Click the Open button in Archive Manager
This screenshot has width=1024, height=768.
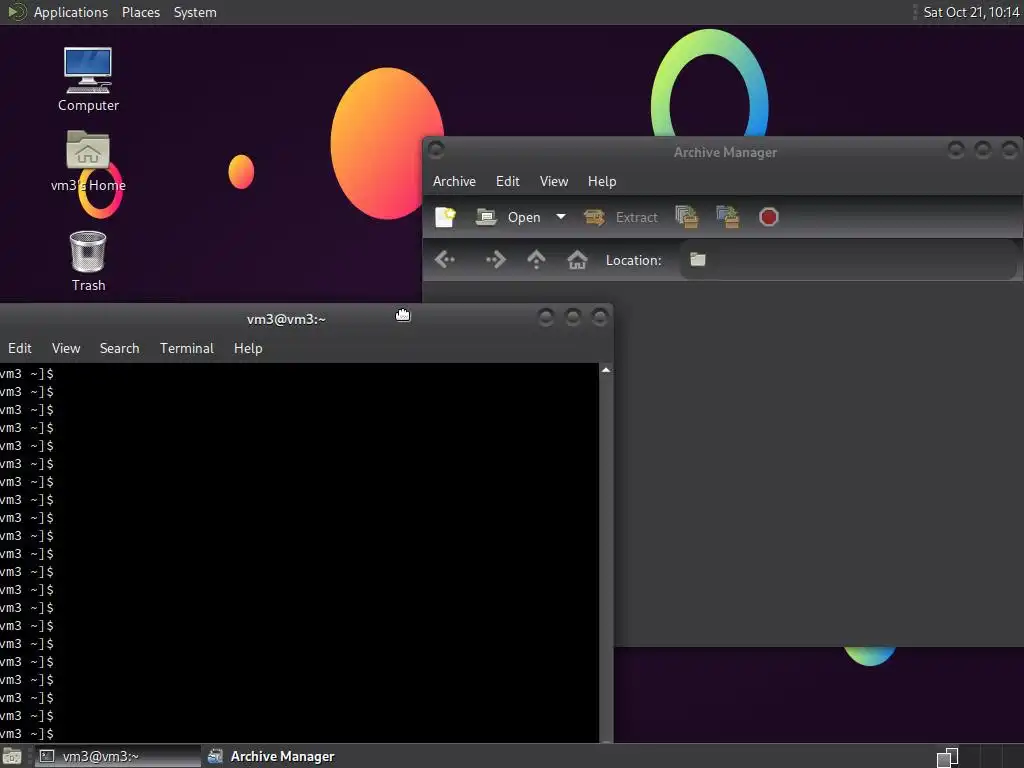coord(509,217)
